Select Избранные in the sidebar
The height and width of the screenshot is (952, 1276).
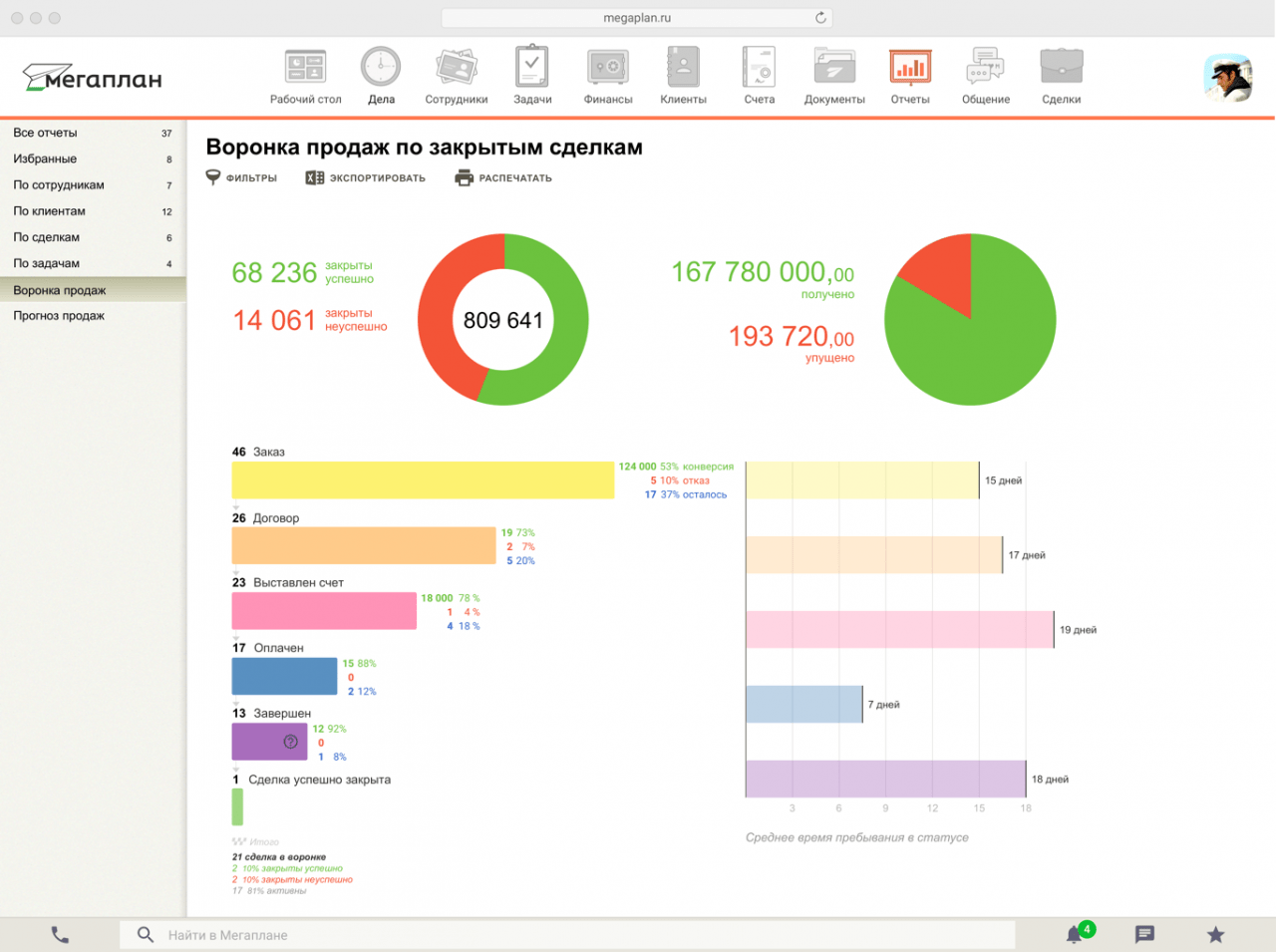93,159
